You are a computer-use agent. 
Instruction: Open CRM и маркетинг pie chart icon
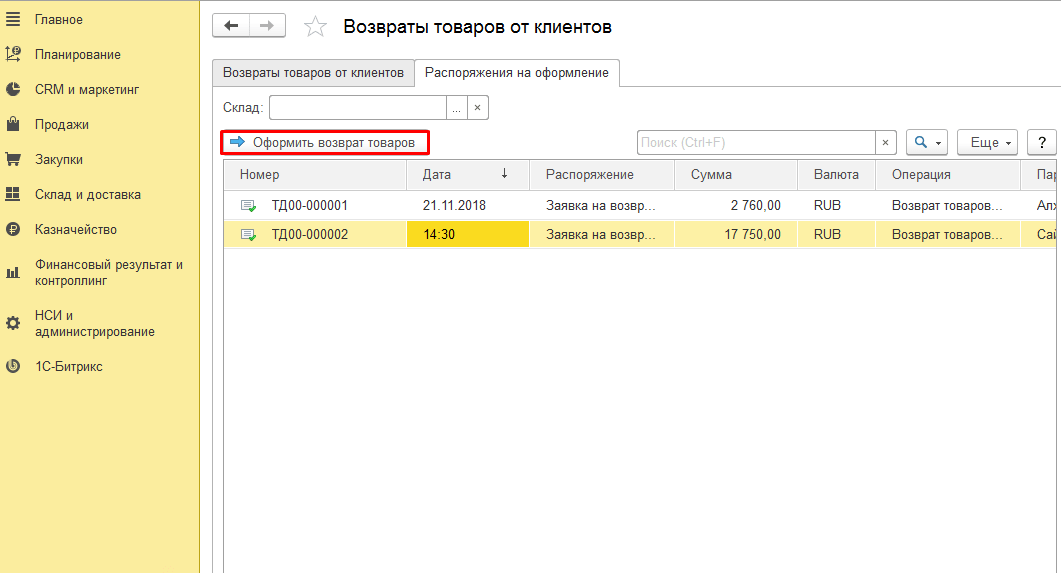point(13,90)
